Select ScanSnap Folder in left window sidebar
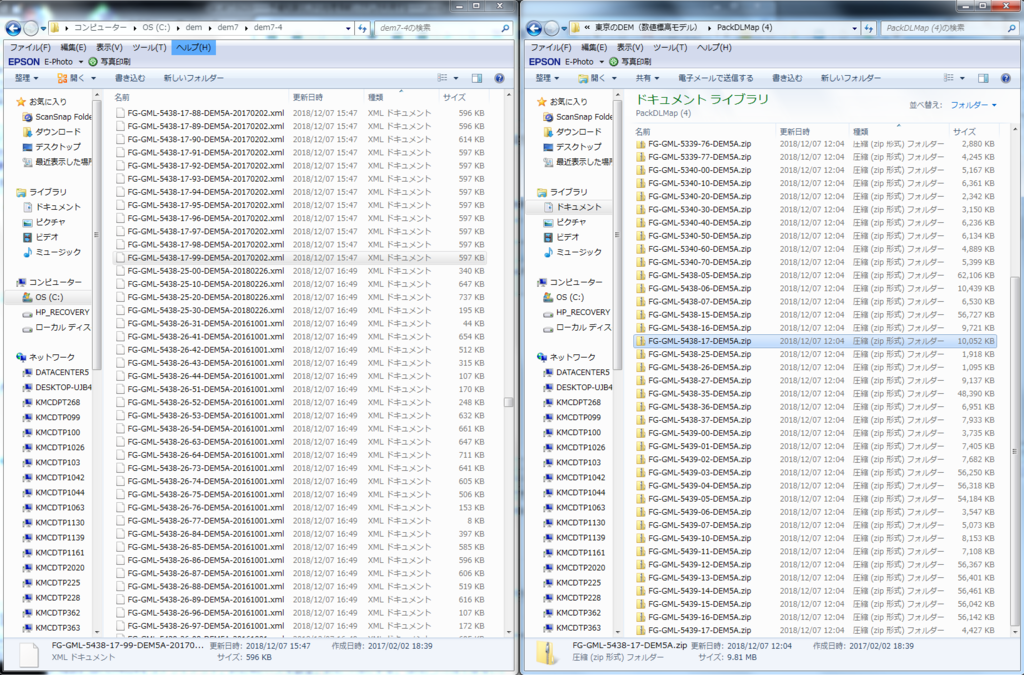This screenshot has height=675, width=1024. [x=57, y=117]
